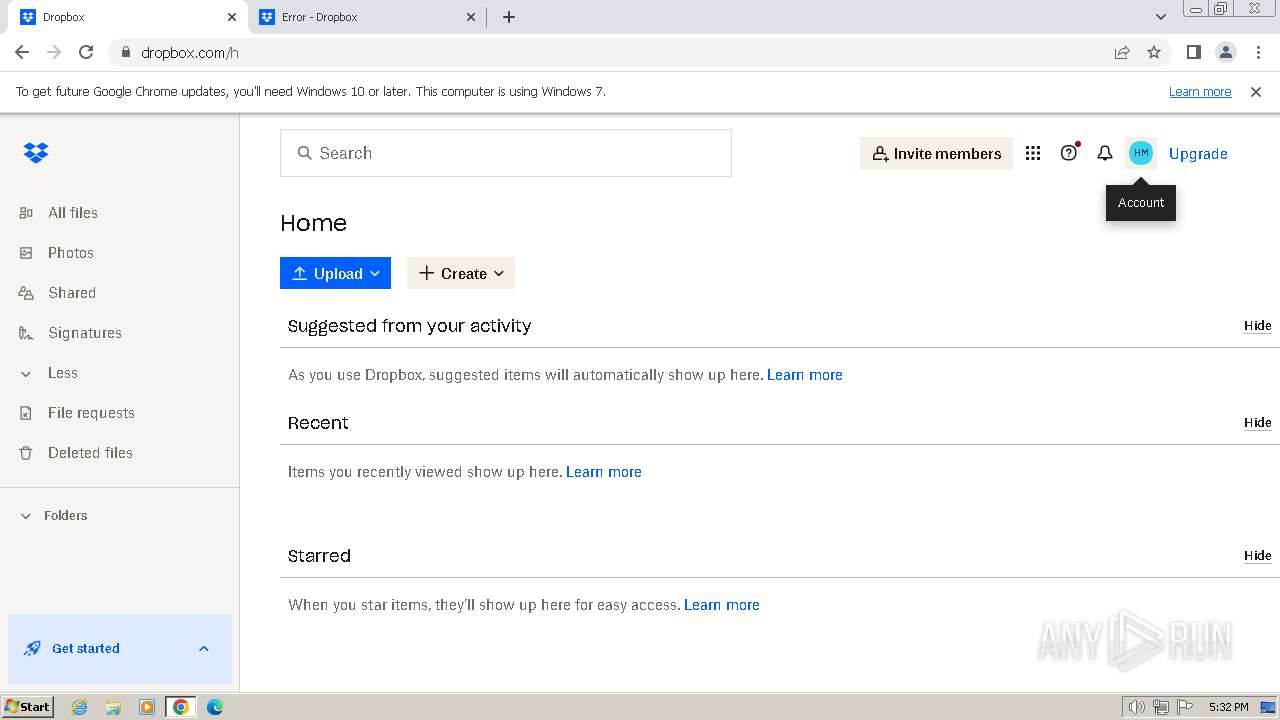Open Photos in the sidebar
1280x720 pixels.
coord(71,253)
